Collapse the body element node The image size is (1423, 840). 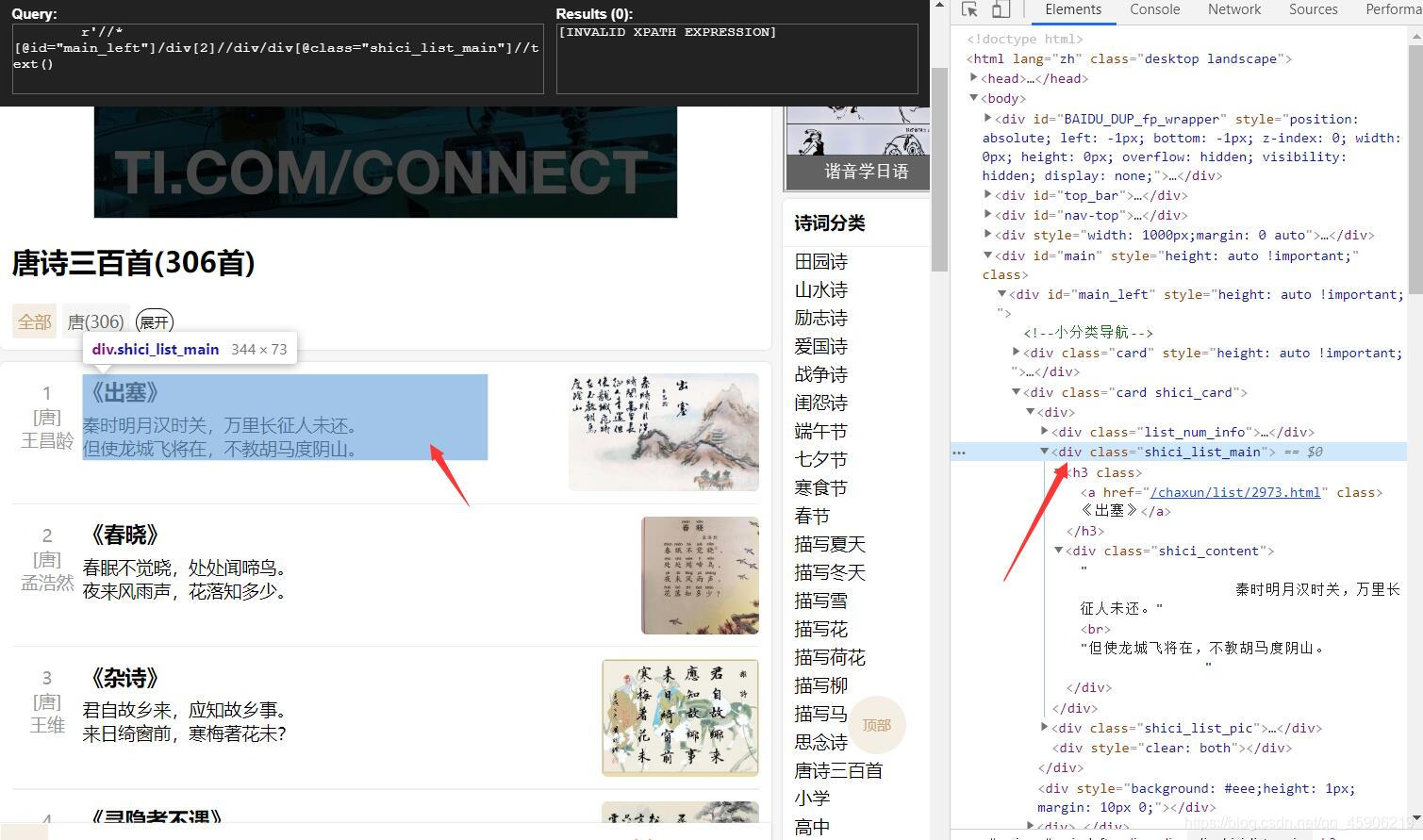click(973, 98)
